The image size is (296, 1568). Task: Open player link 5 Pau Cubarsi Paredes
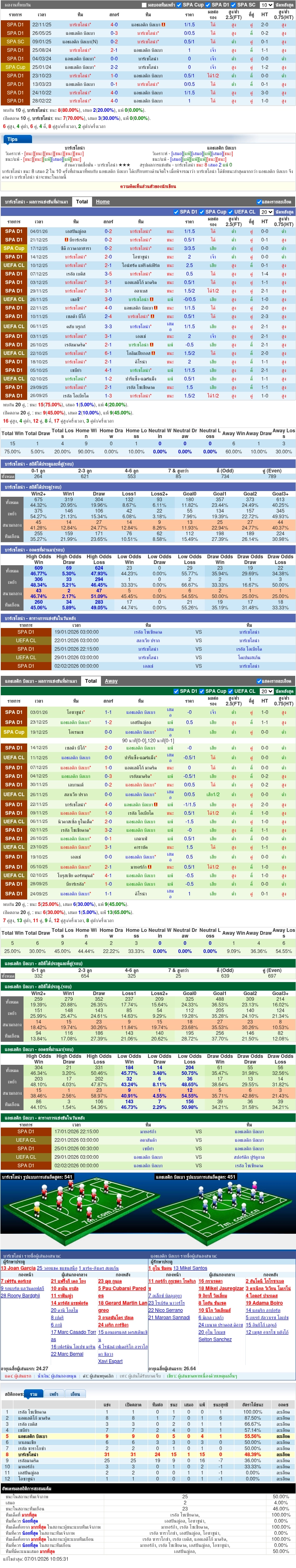point(122,1292)
